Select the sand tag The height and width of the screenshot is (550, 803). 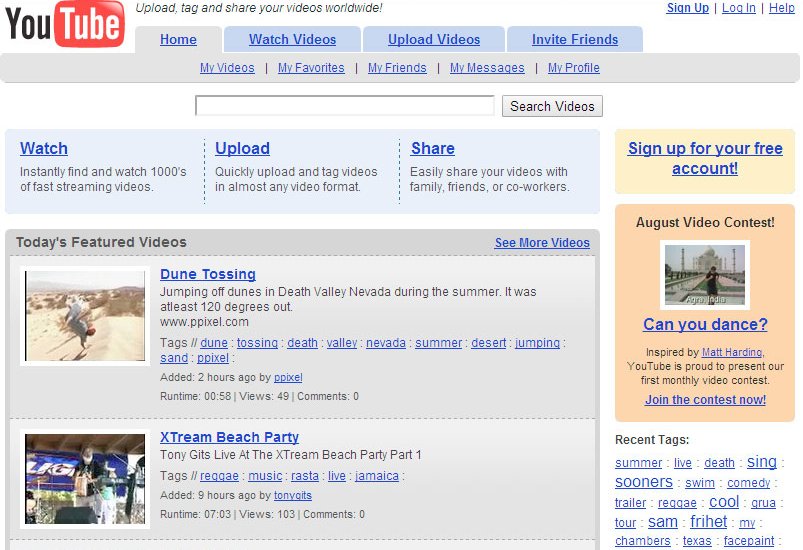[174, 358]
